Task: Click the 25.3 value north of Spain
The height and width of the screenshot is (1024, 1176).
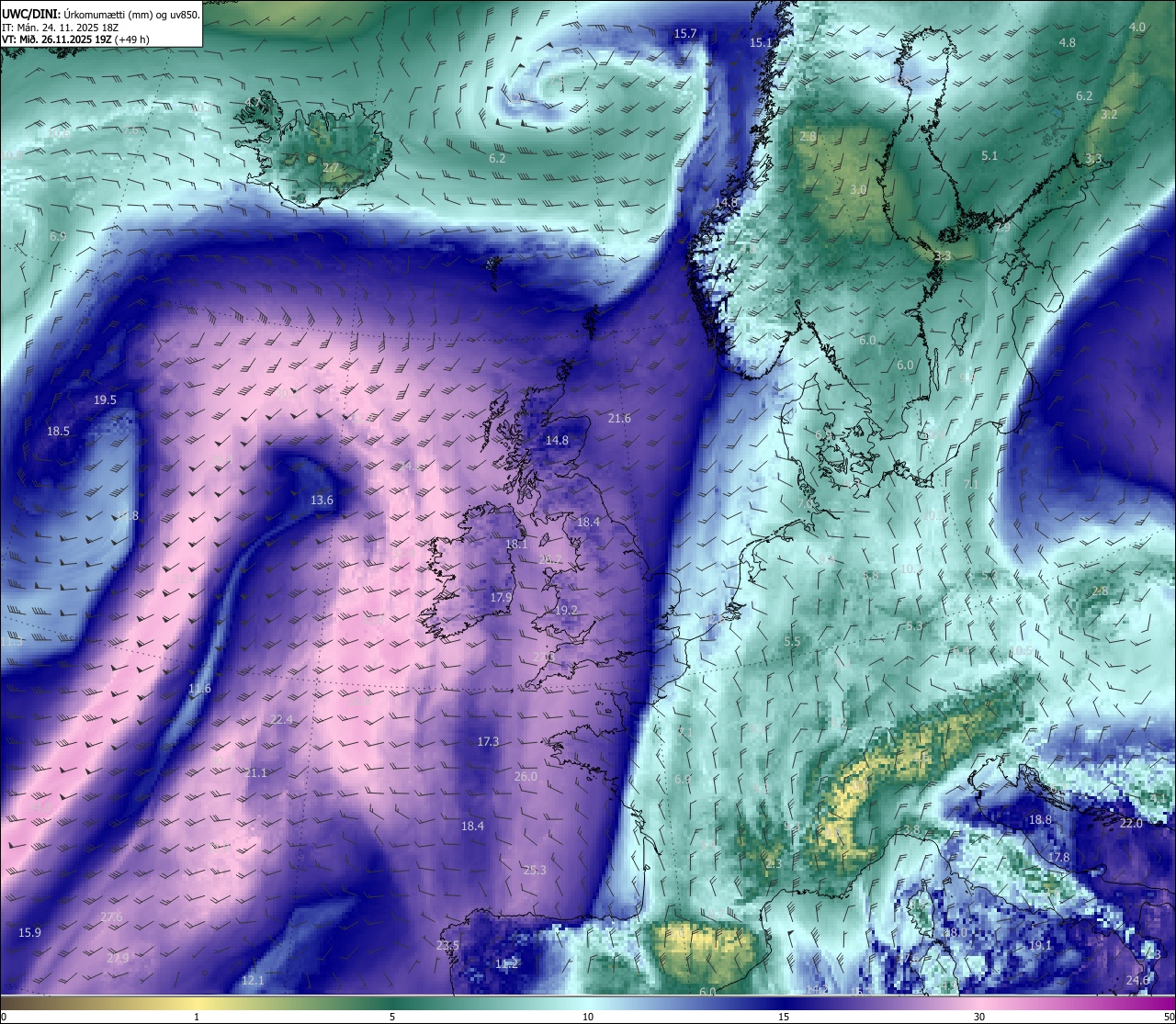Action: tap(535, 871)
